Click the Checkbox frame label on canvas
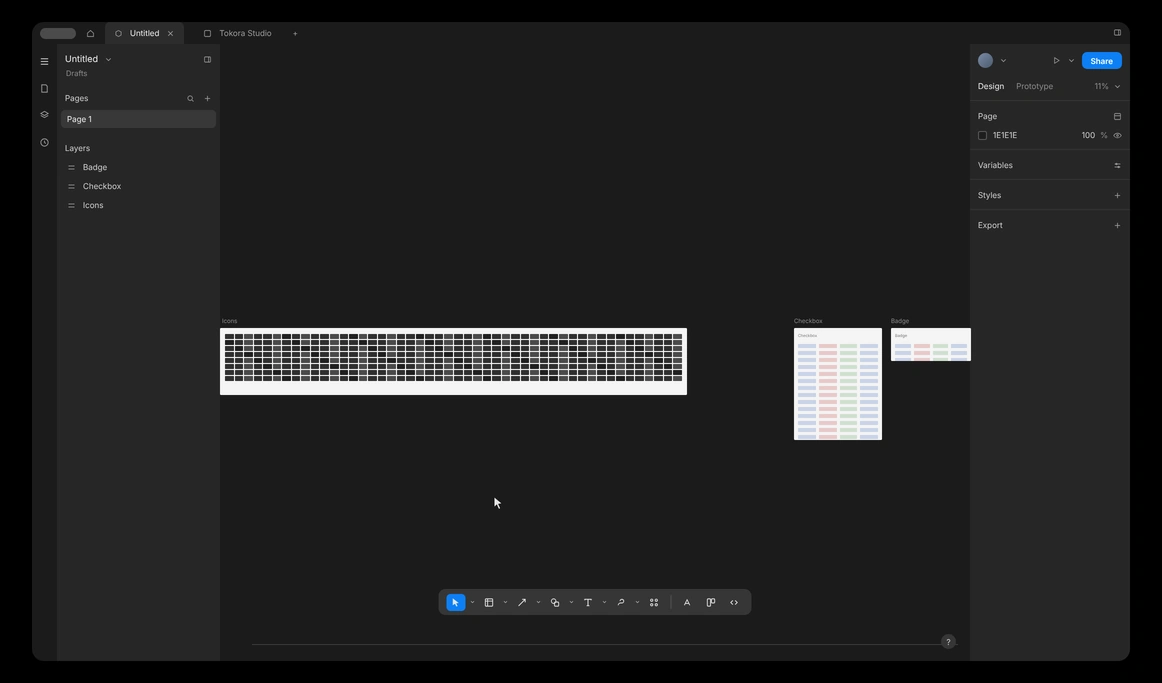The image size is (1162, 683). pos(809,321)
